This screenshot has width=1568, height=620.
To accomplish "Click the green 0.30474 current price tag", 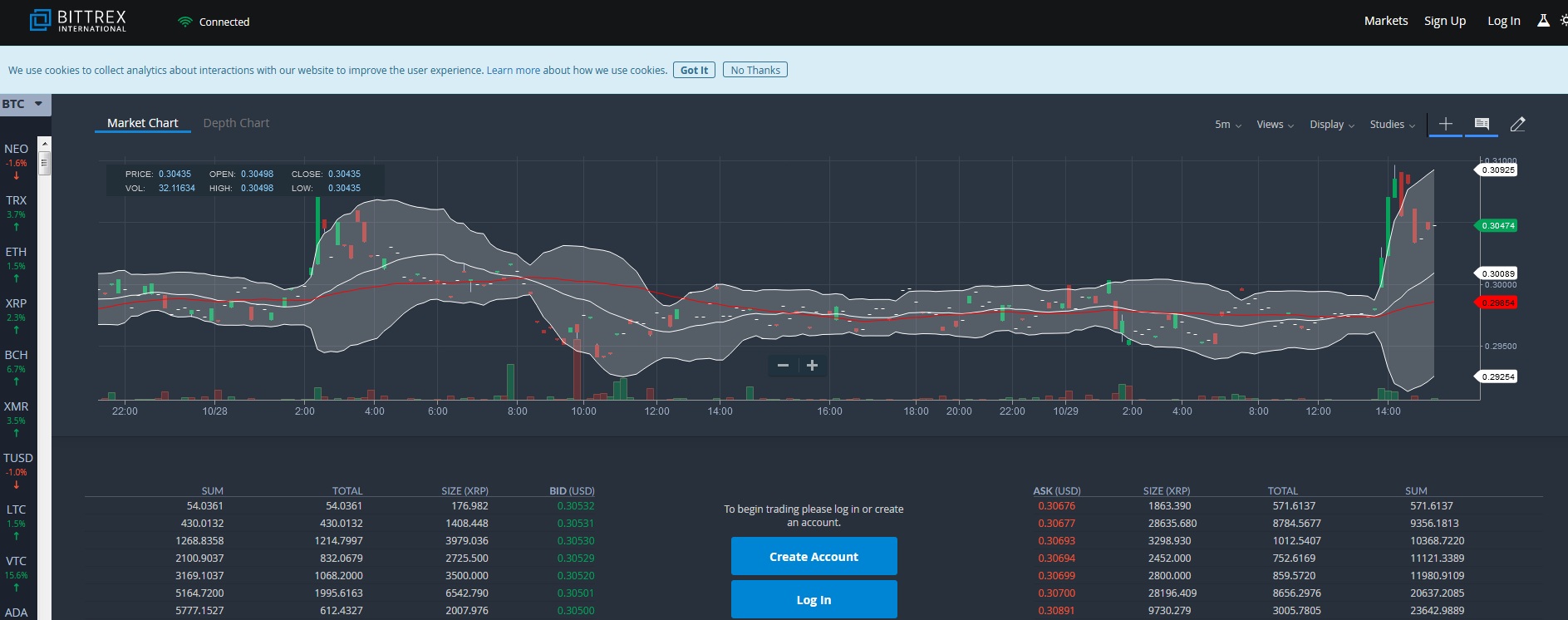I will (x=1497, y=225).
